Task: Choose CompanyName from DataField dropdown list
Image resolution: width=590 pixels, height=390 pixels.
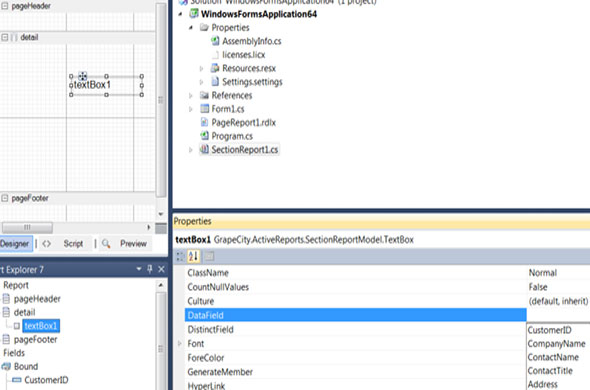Action: pyautogui.click(x=558, y=344)
